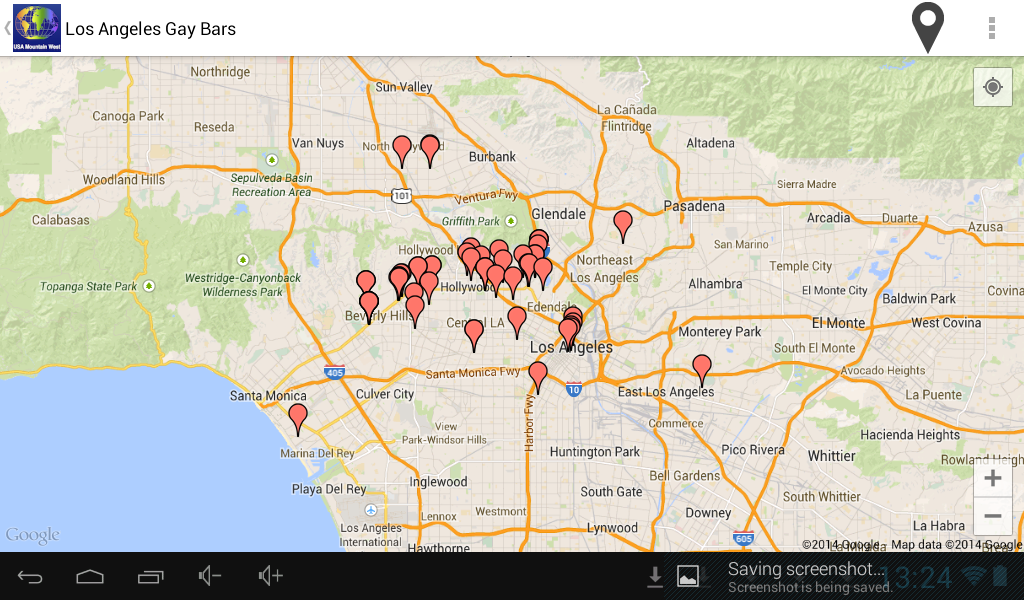The width and height of the screenshot is (1024, 600).
Task: Center map with the my location button
Action: coord(992,87)
